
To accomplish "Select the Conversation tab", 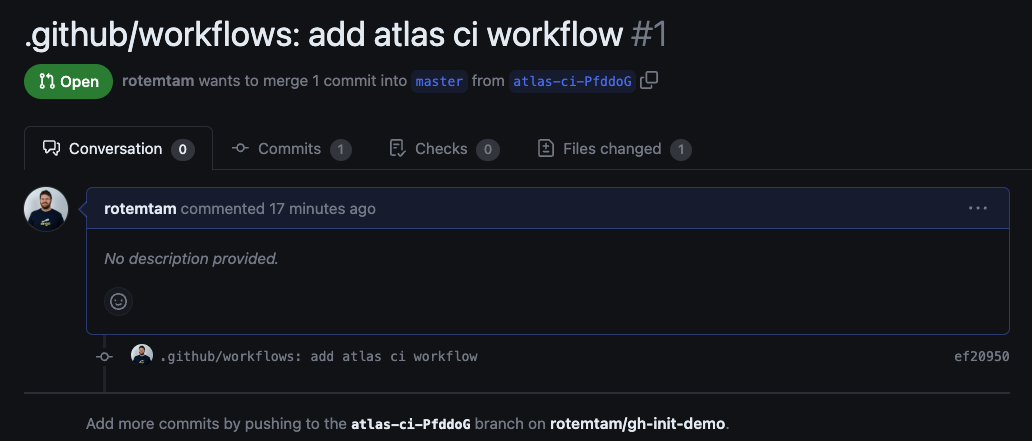I will 118,149.
